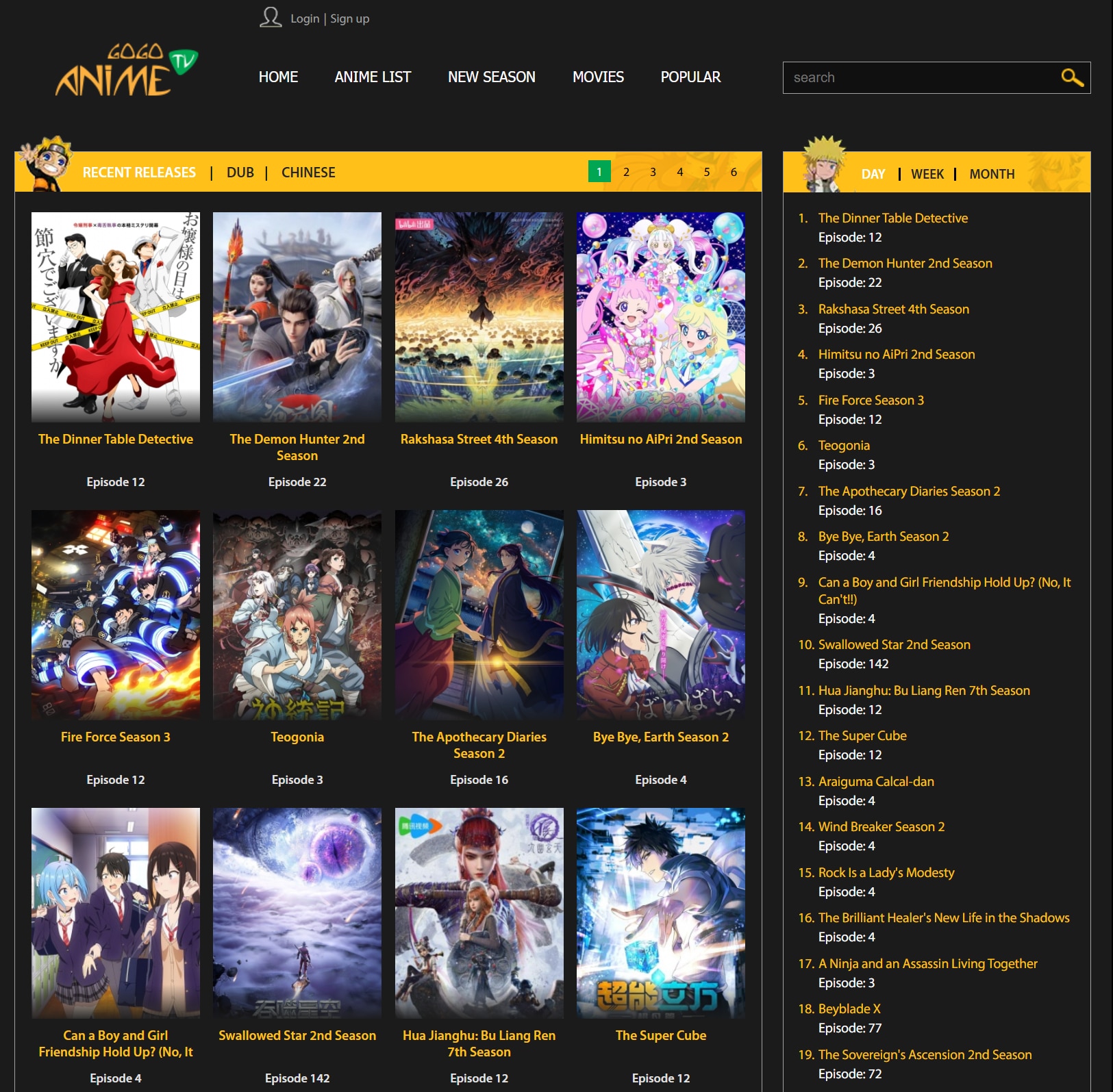Screen dimensions: 1113x1092
Task: Go to page 5 of releases
Action: [x=707, y=172]
